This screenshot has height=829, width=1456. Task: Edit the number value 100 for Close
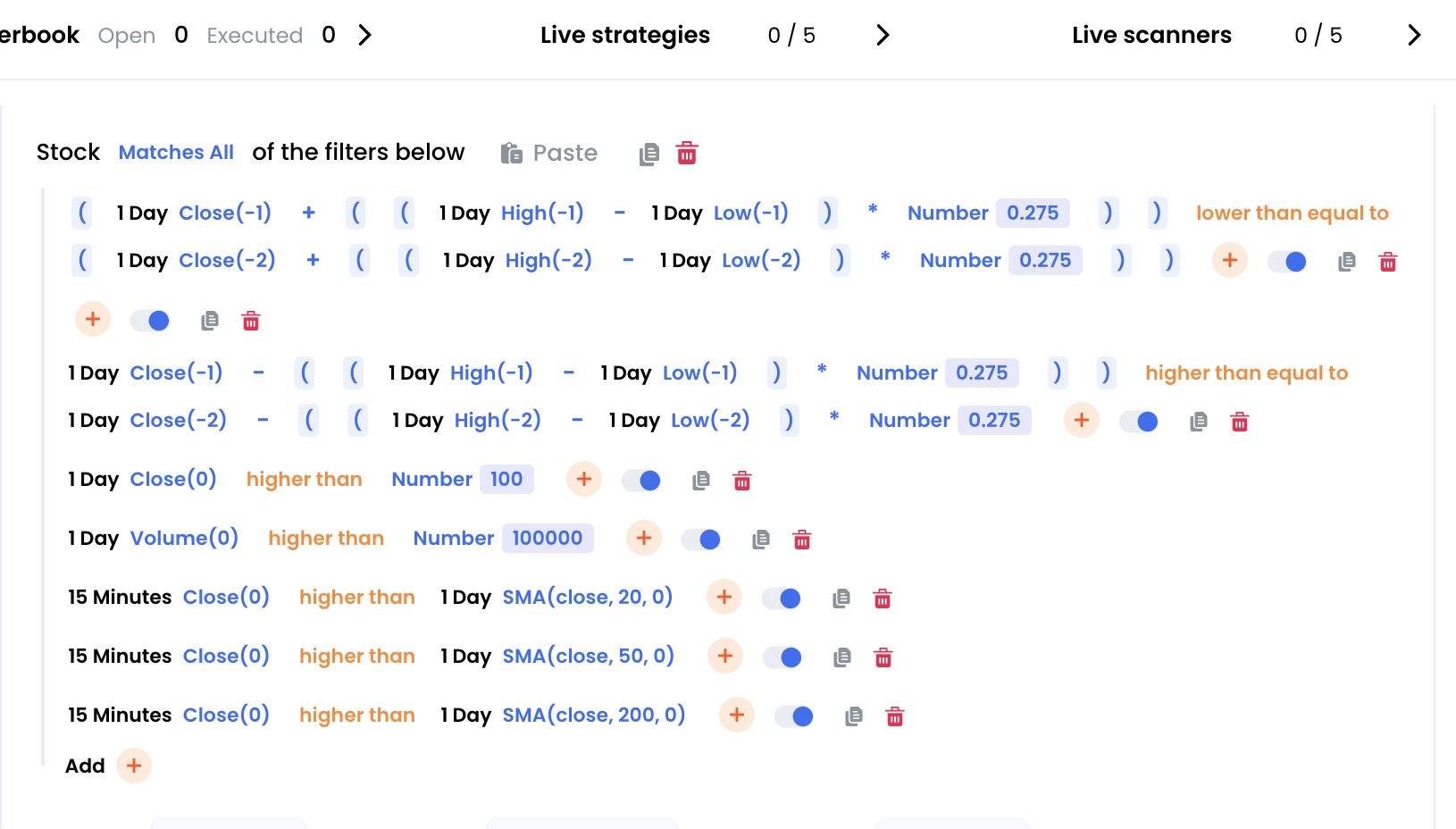coord(506,479)
